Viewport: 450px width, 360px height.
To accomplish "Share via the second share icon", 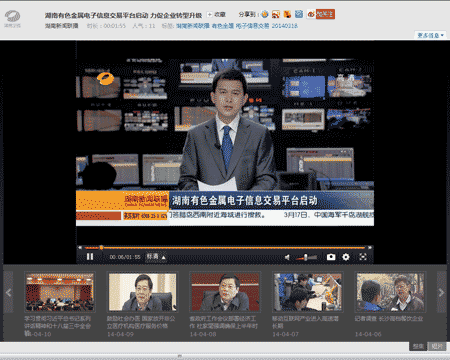I will 276,14.
